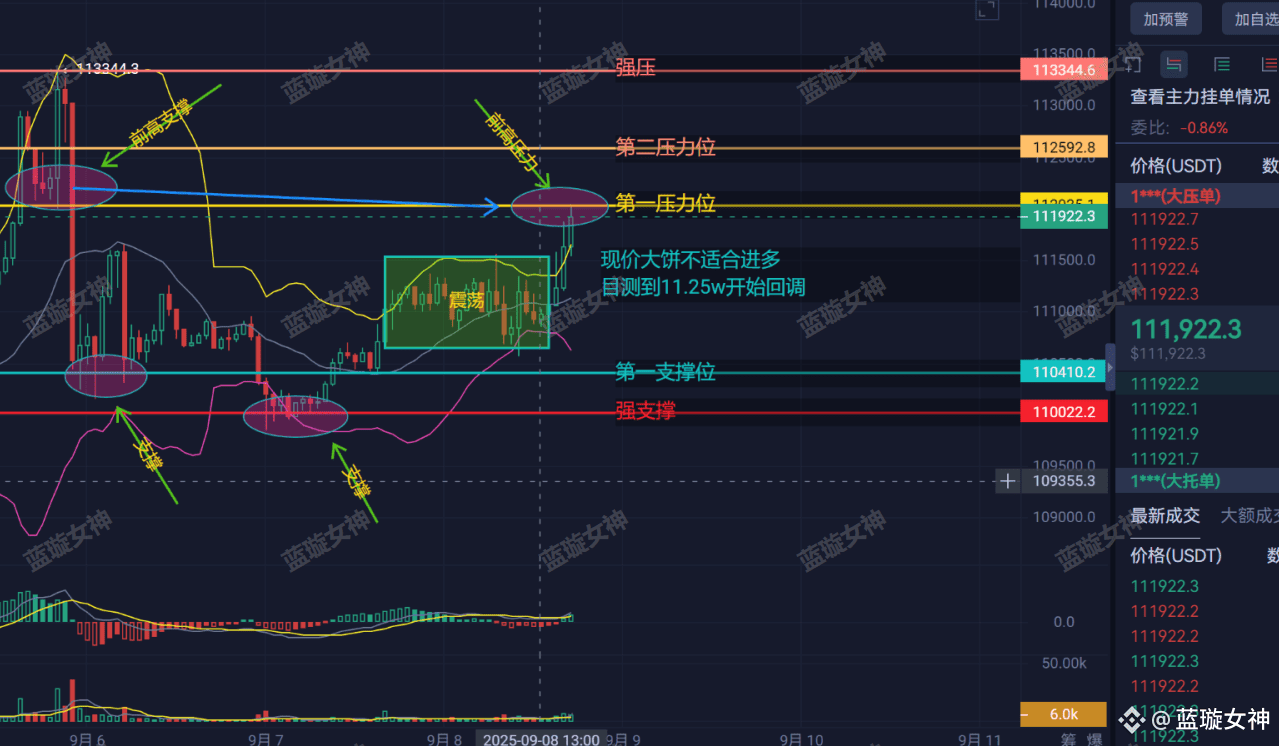Image resolution: width=1279 pixels, height=746 pixels.
Task: Click date axis label 9月 10
Action: (802, 739)
